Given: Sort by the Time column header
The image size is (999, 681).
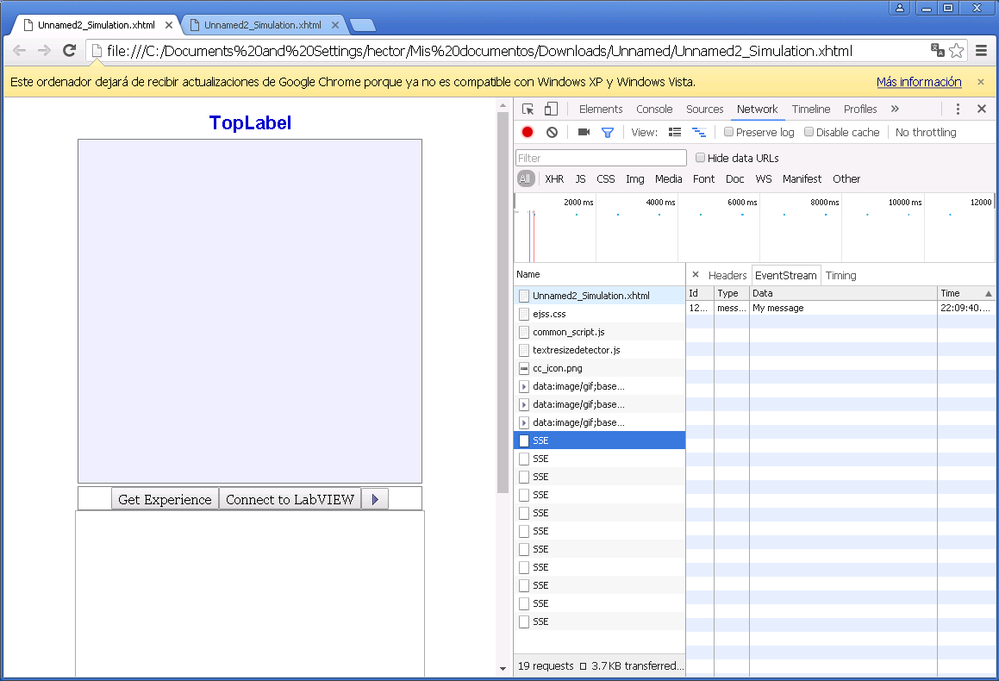Looking at the screenshot, I should pyautogui.click(x=965, y=293).
